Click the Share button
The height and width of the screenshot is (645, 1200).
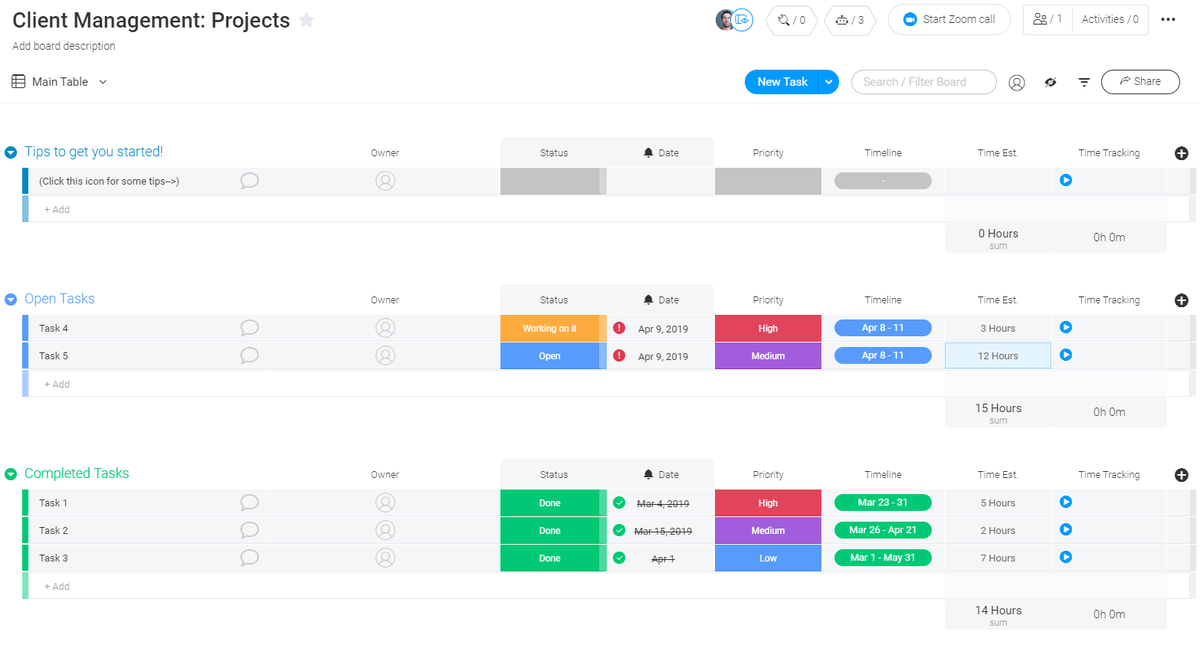1139,82
